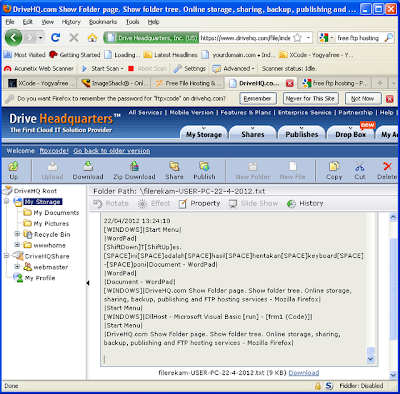The width and height of the screenshot is (400, 394).
Task: Open the Publish tool
Action: pos(204,170)
